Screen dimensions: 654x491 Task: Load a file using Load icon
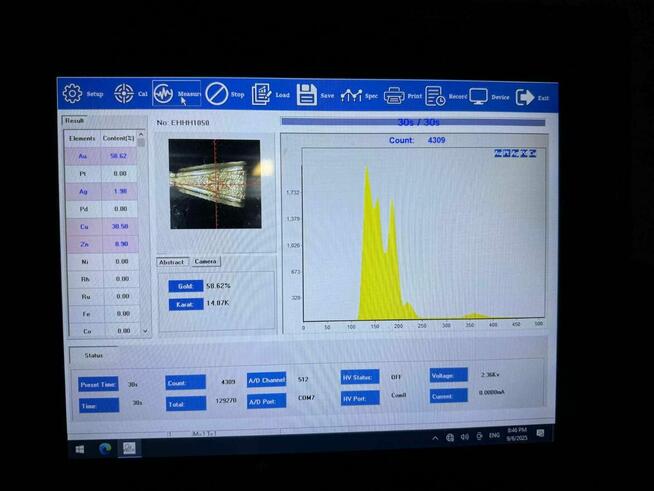click(262, 94)
